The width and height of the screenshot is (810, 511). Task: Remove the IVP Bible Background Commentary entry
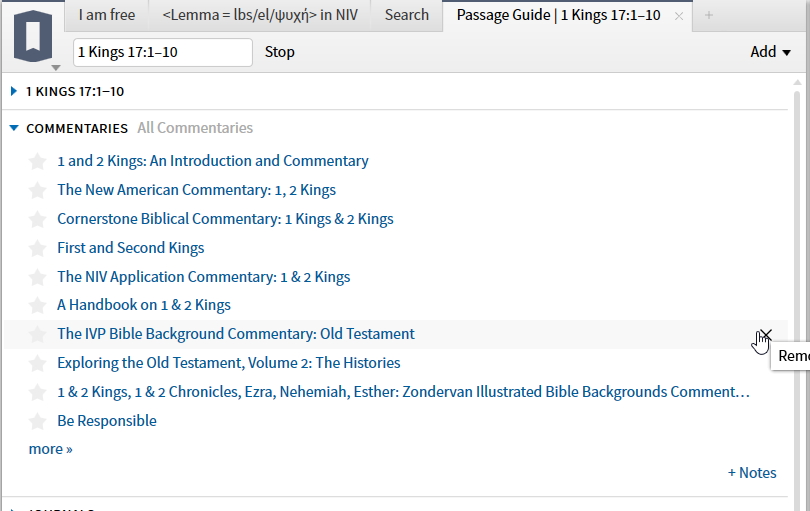766,334
